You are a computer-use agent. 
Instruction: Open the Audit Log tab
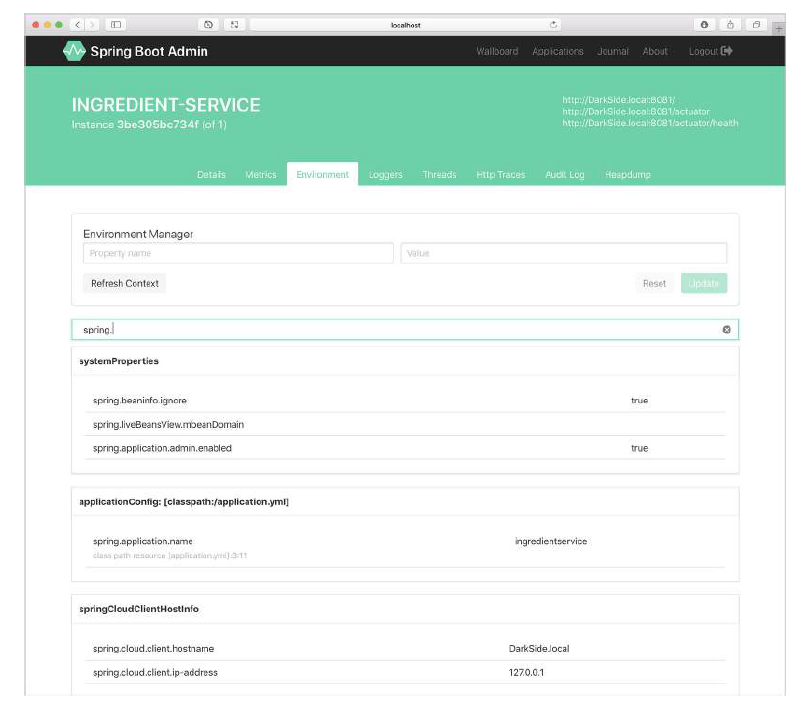pyautogui.click(x=564, y=175)
